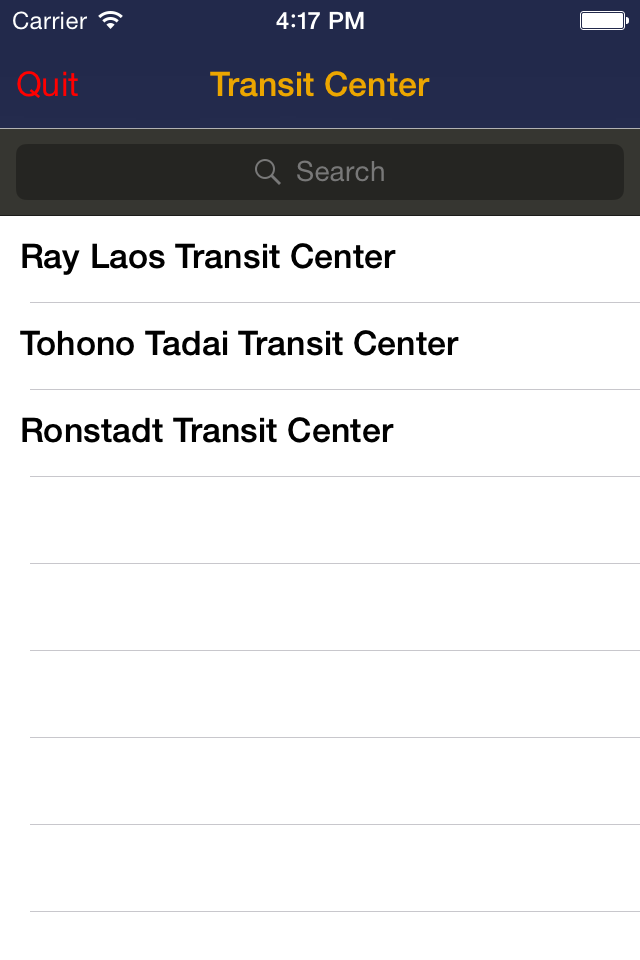Image resolution: width=640 pixels, height=960 pixels.
Task: Tap the search bar placeholder text
Action: pyautogui.click(x=340, y=172)
